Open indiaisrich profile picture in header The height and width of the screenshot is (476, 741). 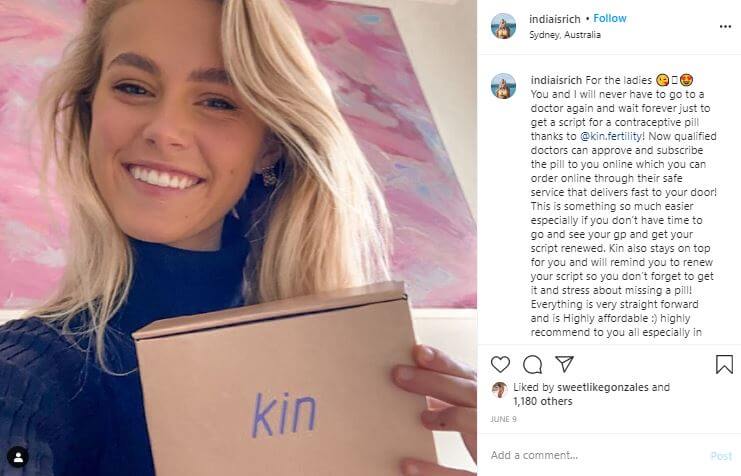coord(503,26)
